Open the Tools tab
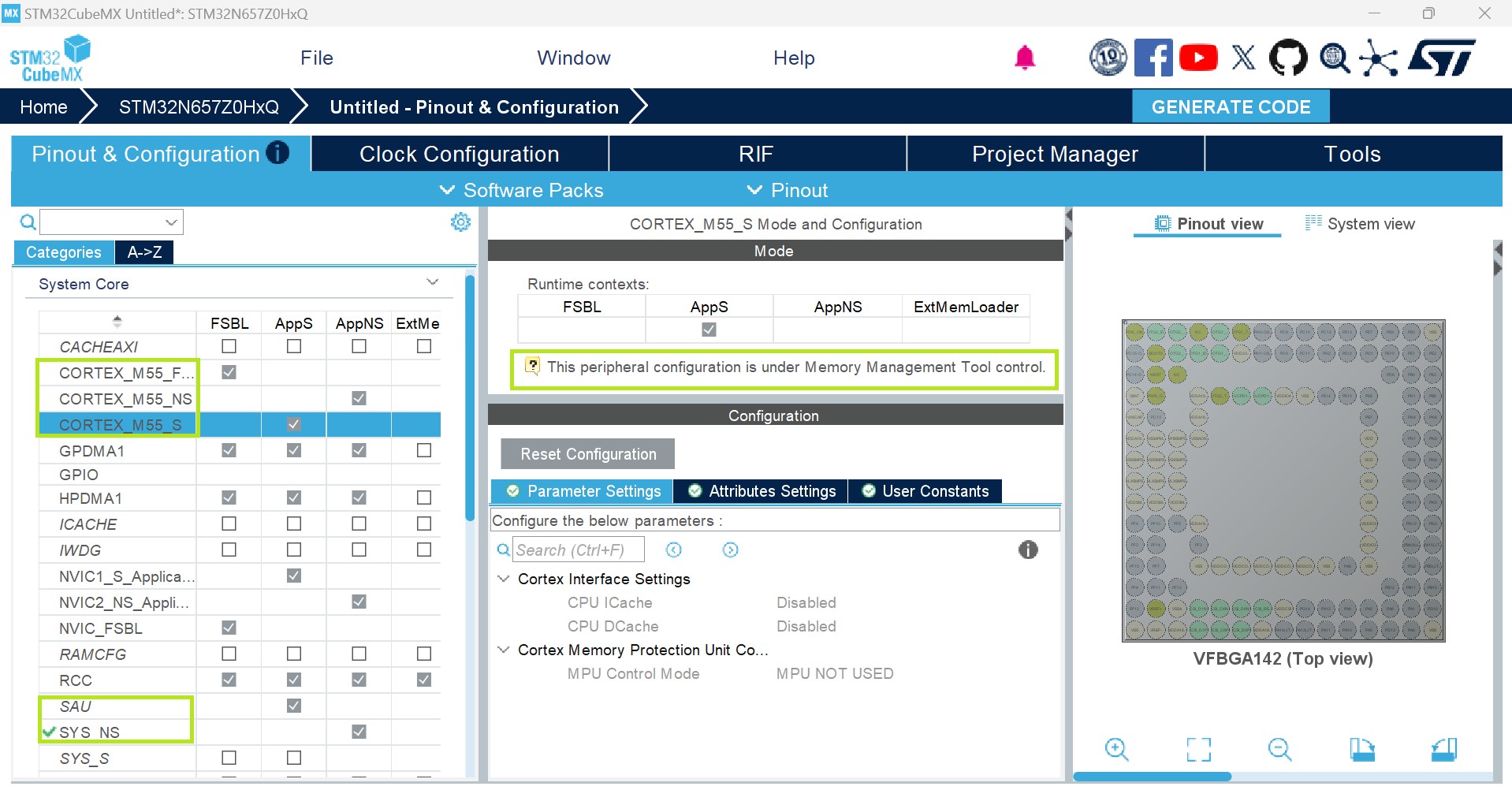The width and height of the screenshot is (1512, 790). click(1353, 154)
